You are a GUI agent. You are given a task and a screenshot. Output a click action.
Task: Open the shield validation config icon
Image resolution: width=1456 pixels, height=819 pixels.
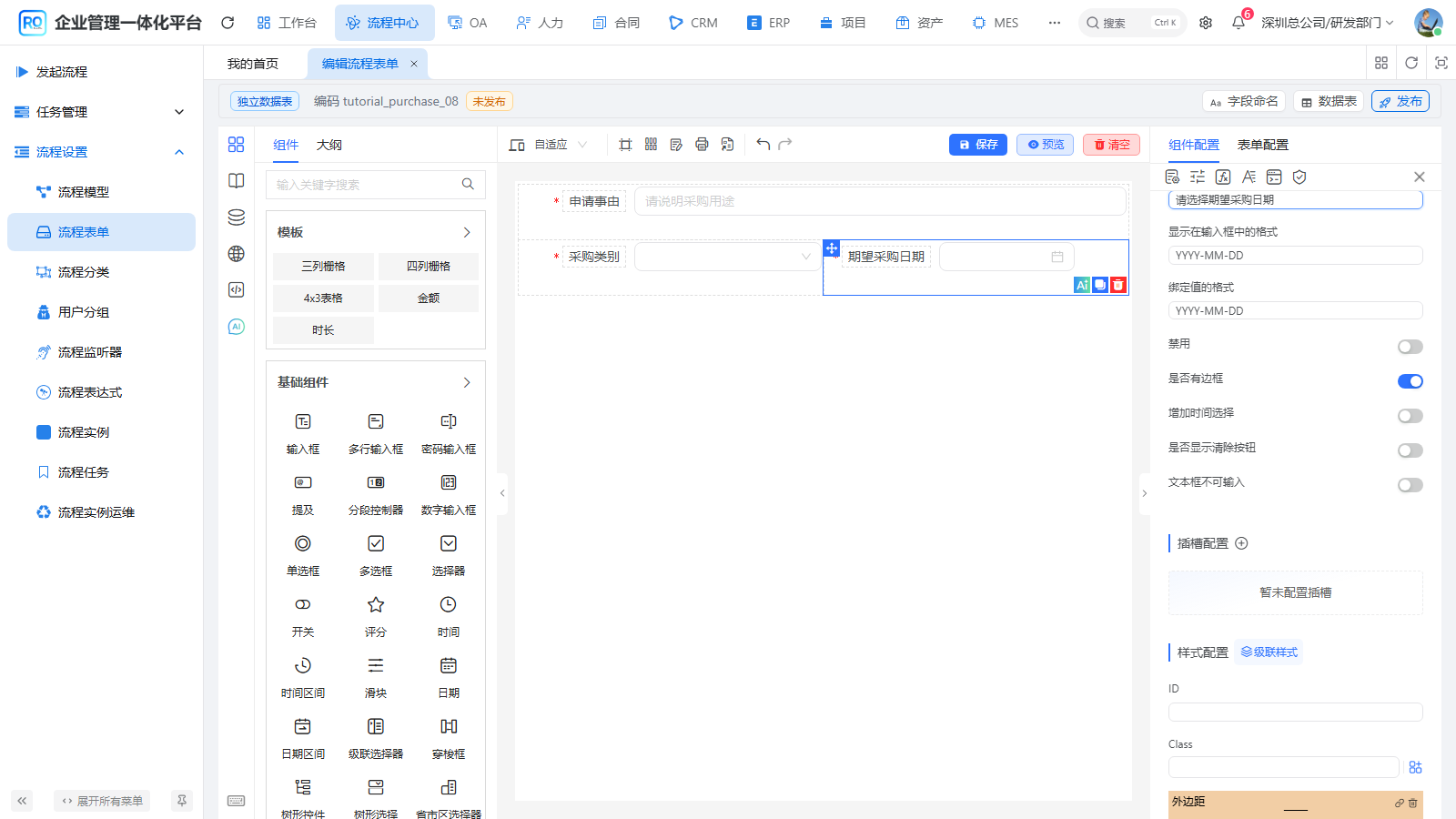[1299, 177]
